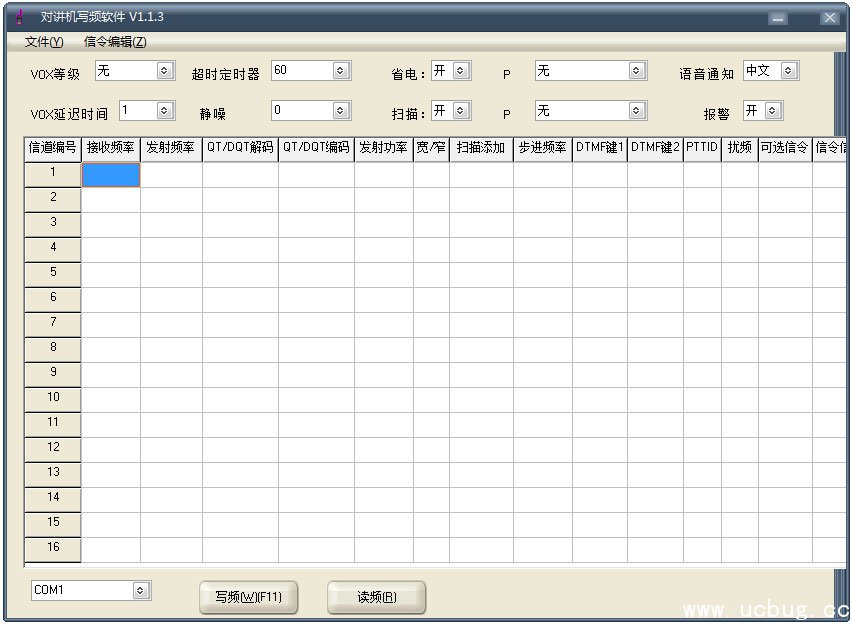Click the QT/DQT解码 column header
Image resolution: width=853 pixels, height=625 pixels.
[239, 148]
